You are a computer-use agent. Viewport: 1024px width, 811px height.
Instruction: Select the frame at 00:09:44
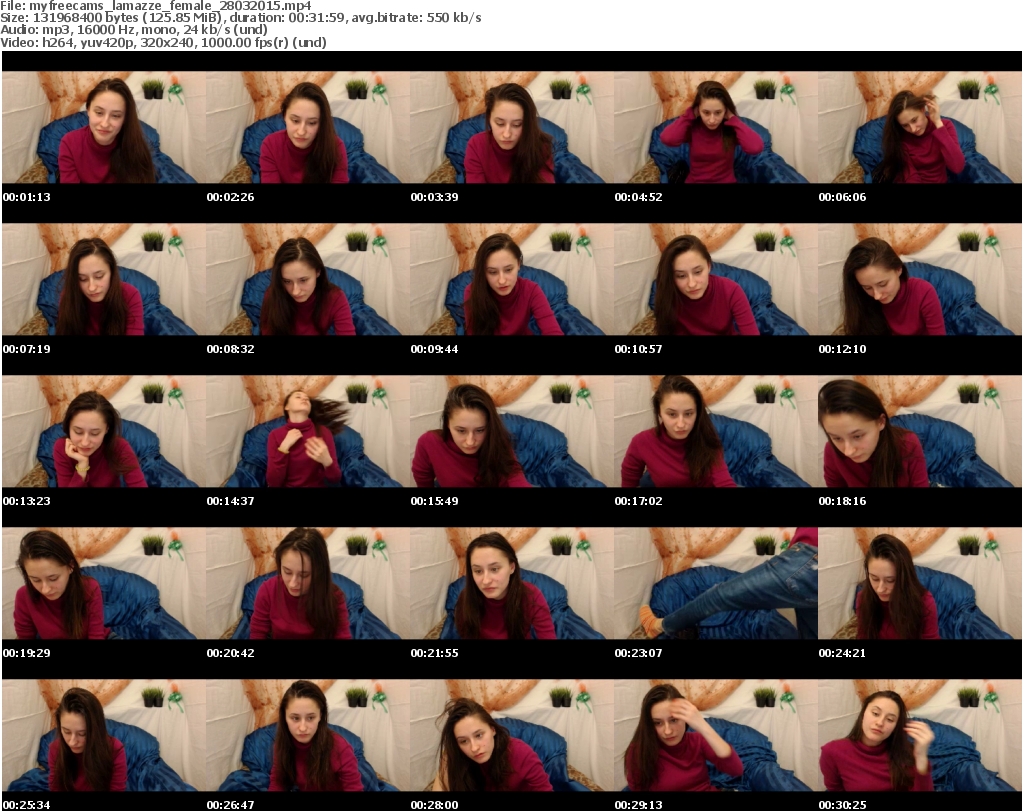(x=511, y=279)
